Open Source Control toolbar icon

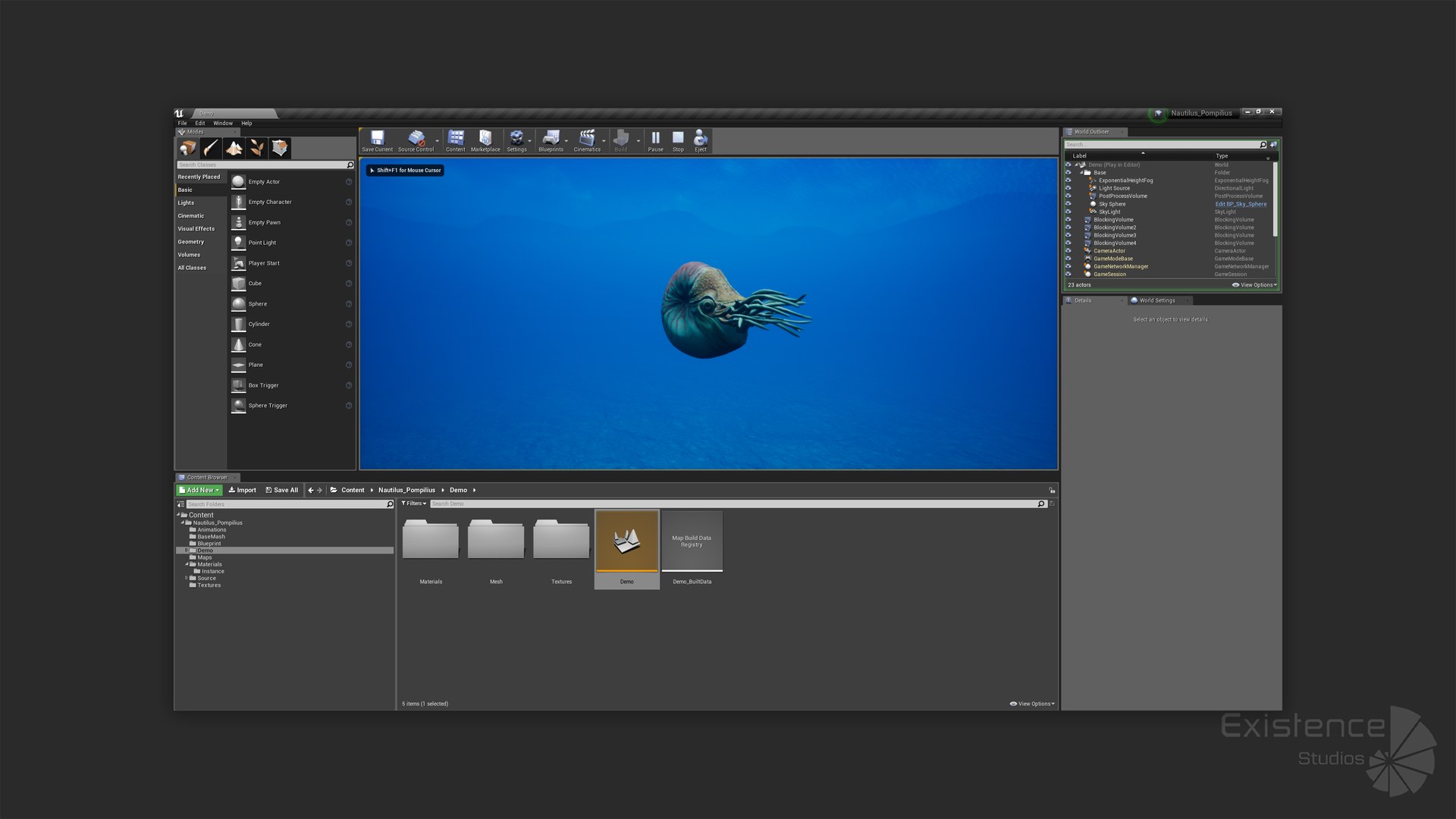(x=416, y=138)
